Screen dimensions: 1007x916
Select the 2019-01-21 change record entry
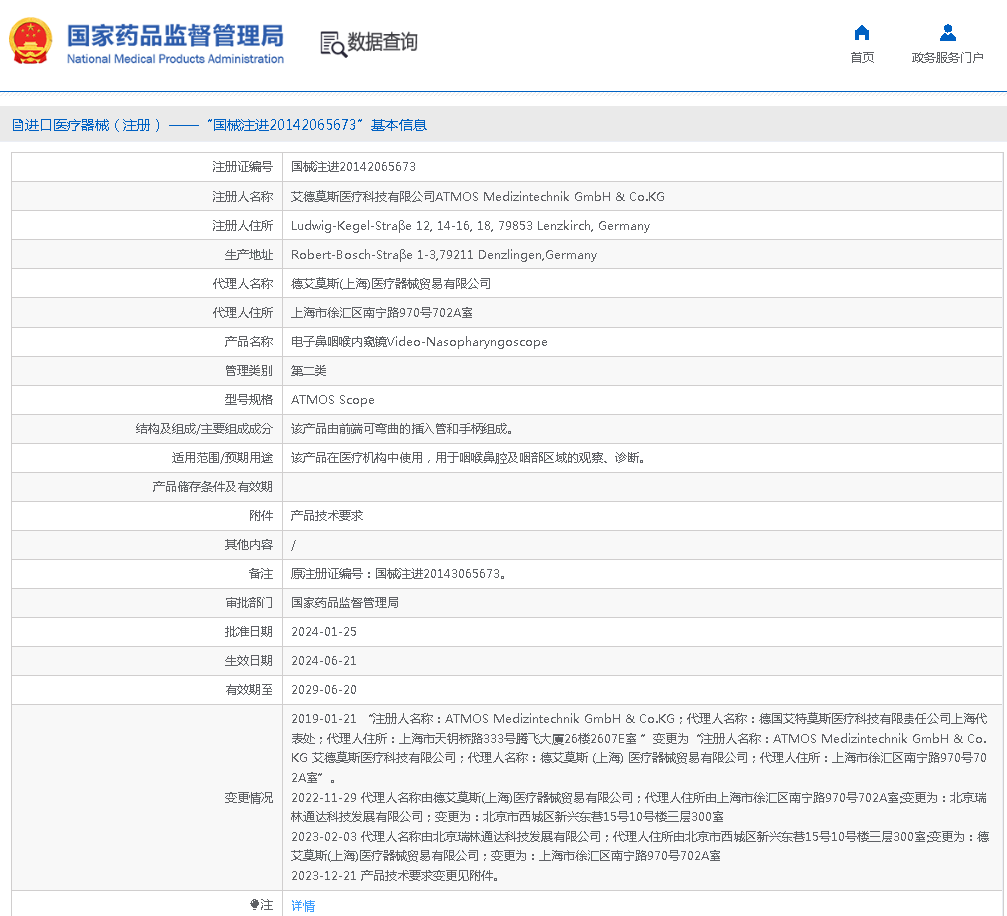click(640, 748)
